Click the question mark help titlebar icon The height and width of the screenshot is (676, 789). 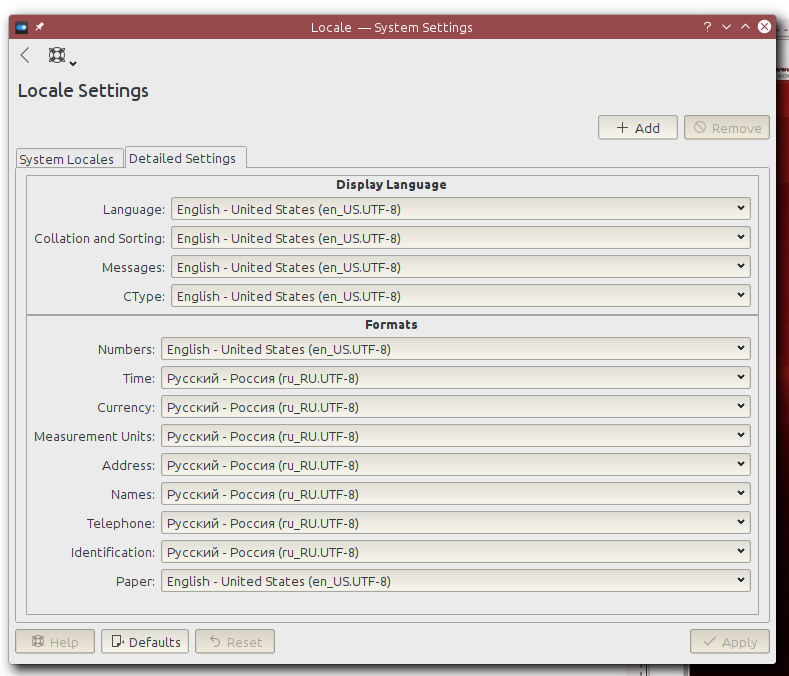pos(707,27)
